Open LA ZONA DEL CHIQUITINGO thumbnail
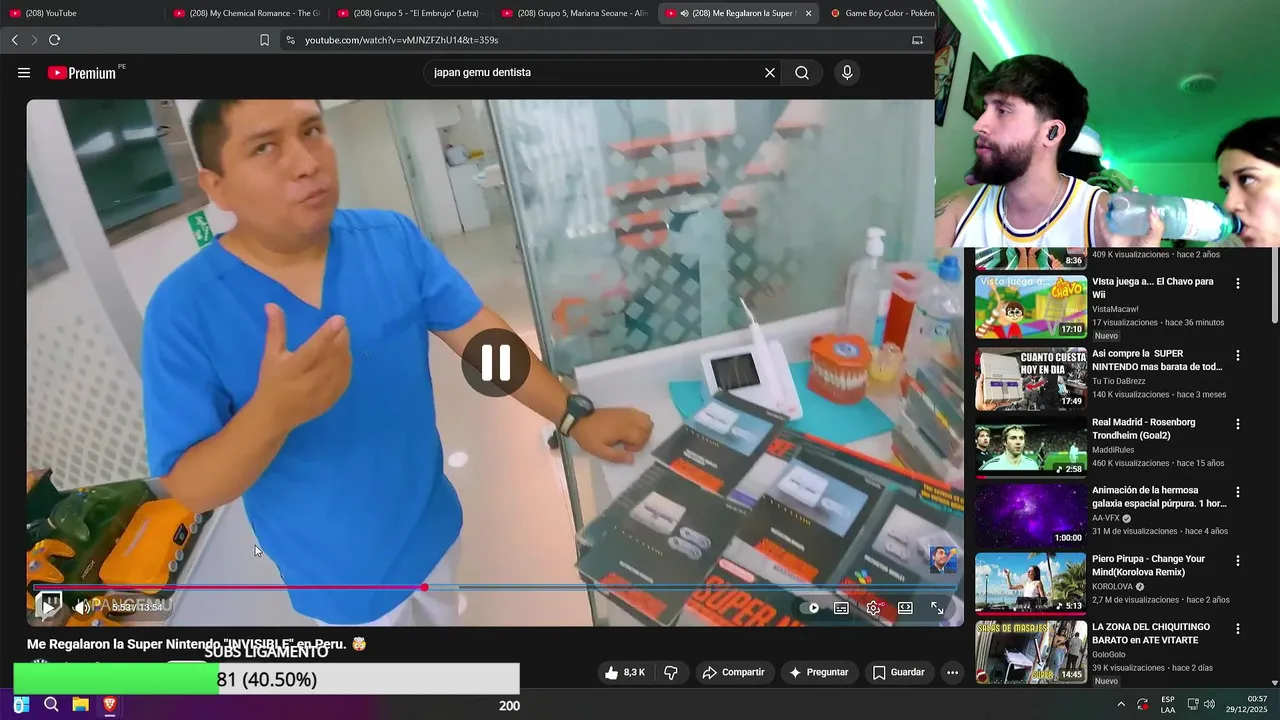 point(1030,652)
